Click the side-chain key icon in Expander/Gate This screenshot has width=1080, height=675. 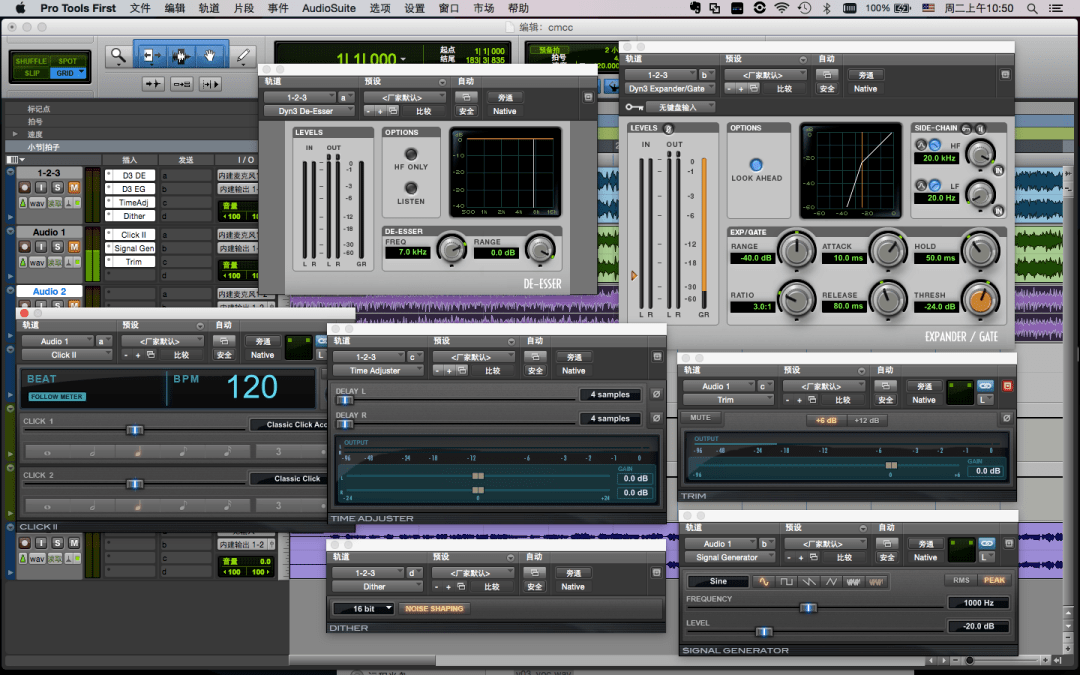(966, 129)
